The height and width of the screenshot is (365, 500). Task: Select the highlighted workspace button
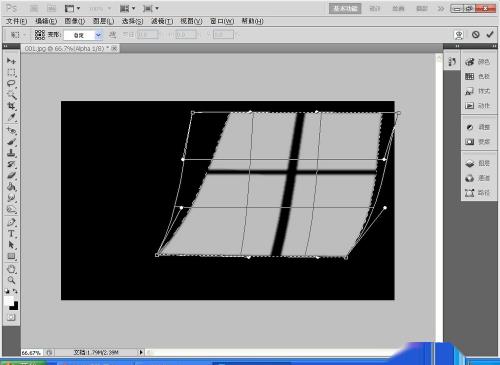coord(345,9)
